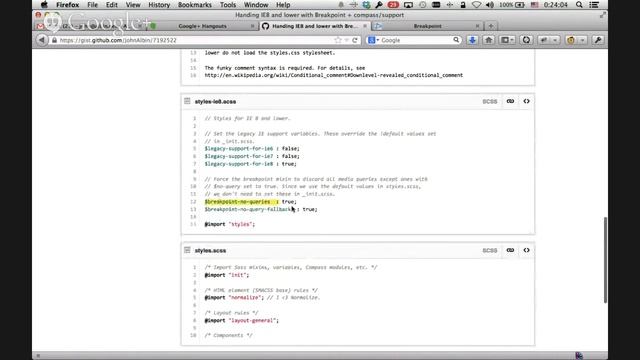Click the wrench developer tools icon
Viewport: 640px width, 360px height.
point(598,40)
